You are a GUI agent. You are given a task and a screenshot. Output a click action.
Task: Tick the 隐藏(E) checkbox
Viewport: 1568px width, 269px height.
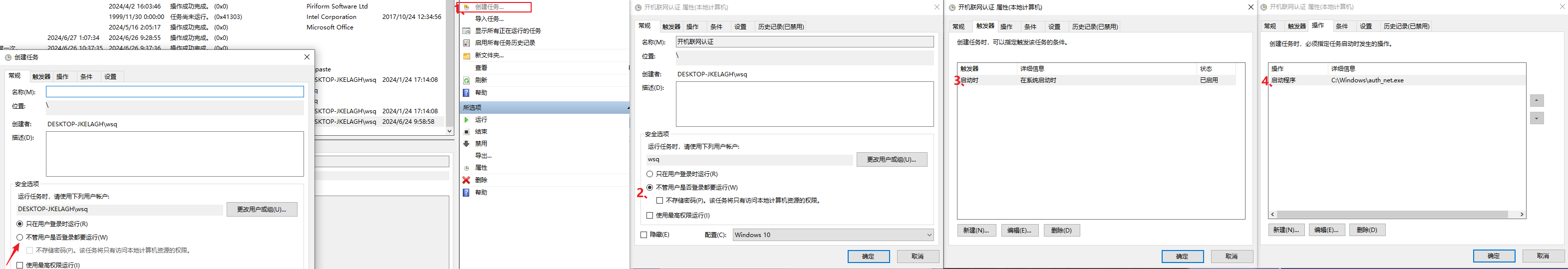pos(643,235)
